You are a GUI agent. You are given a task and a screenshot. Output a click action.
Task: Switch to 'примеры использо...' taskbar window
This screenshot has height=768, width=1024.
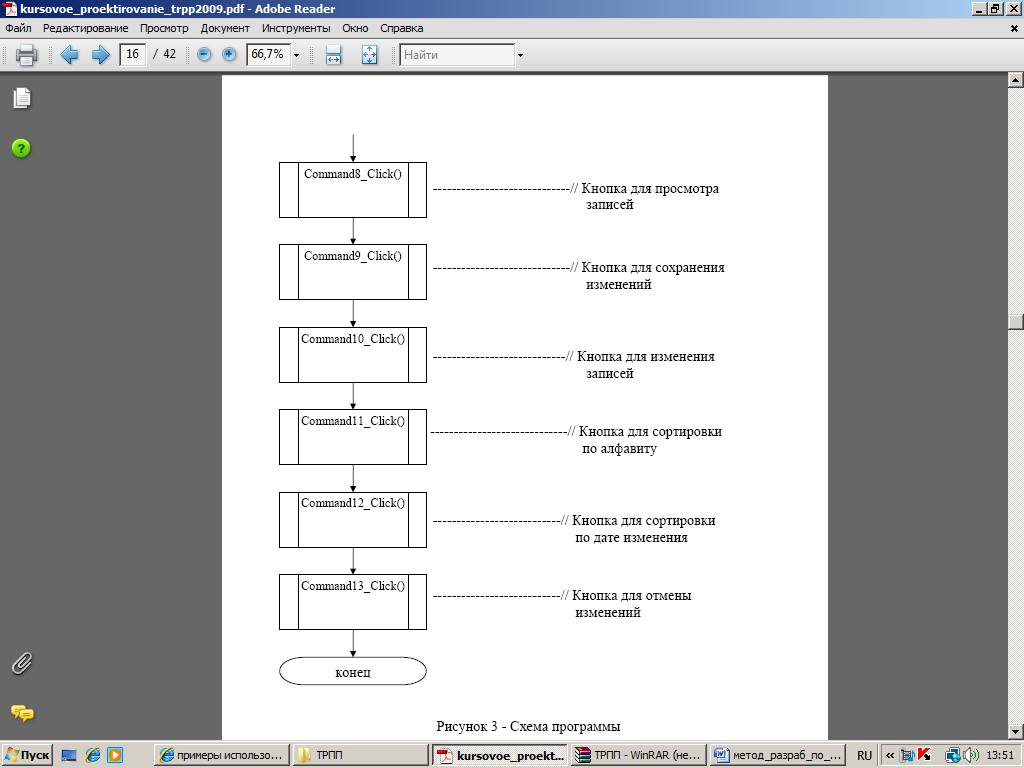click(221, 755)
